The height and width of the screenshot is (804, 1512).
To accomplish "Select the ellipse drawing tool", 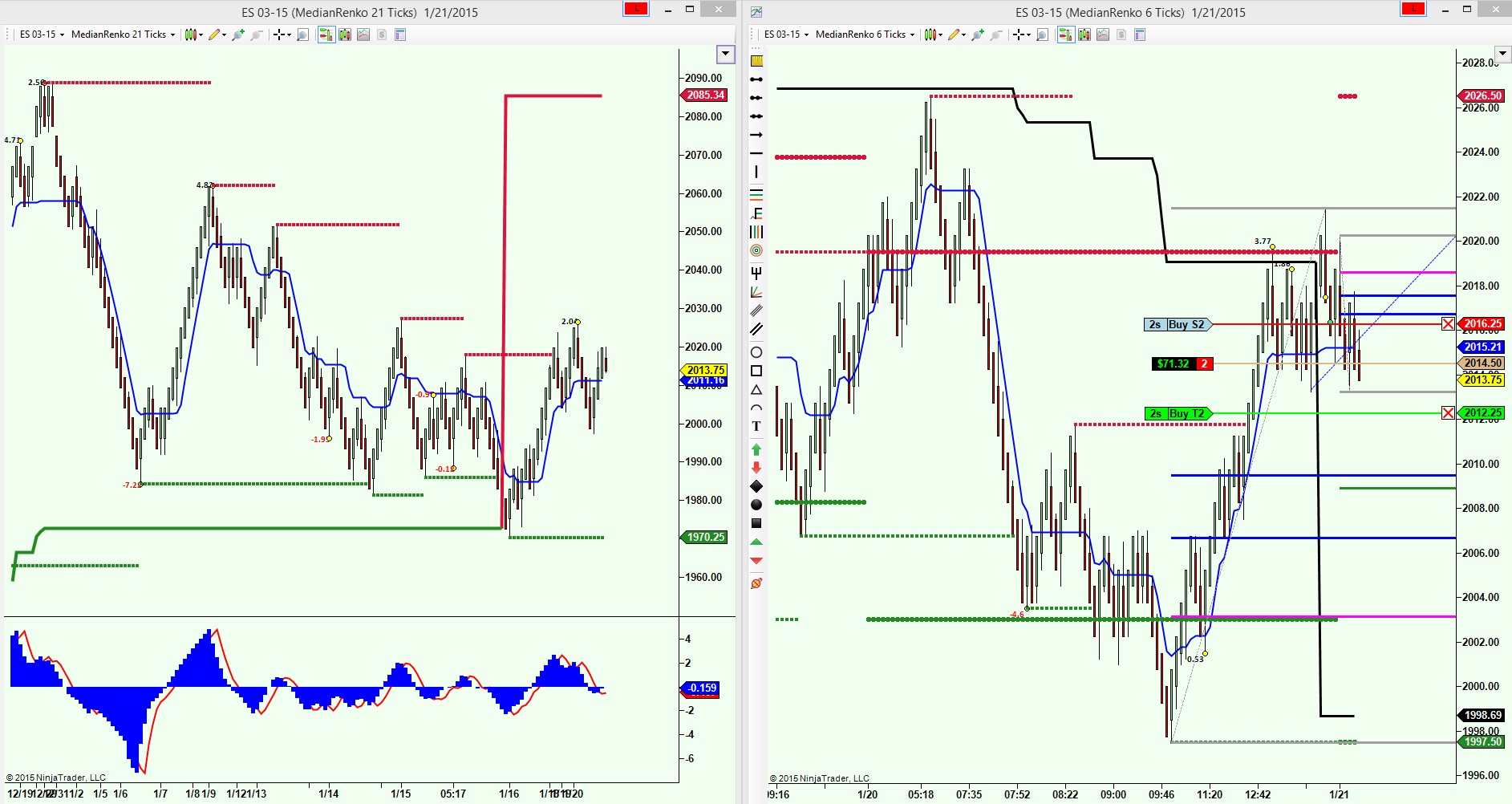I will tap(756, 352).
